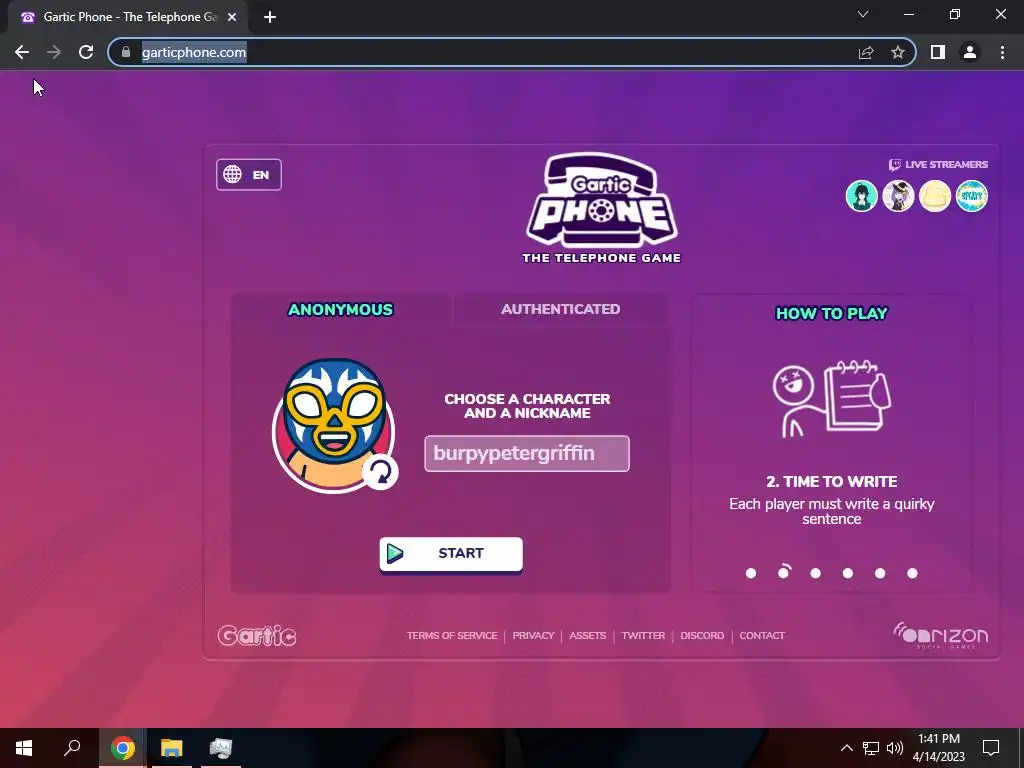Open the tab search chevron

click(x=863, y=14)
